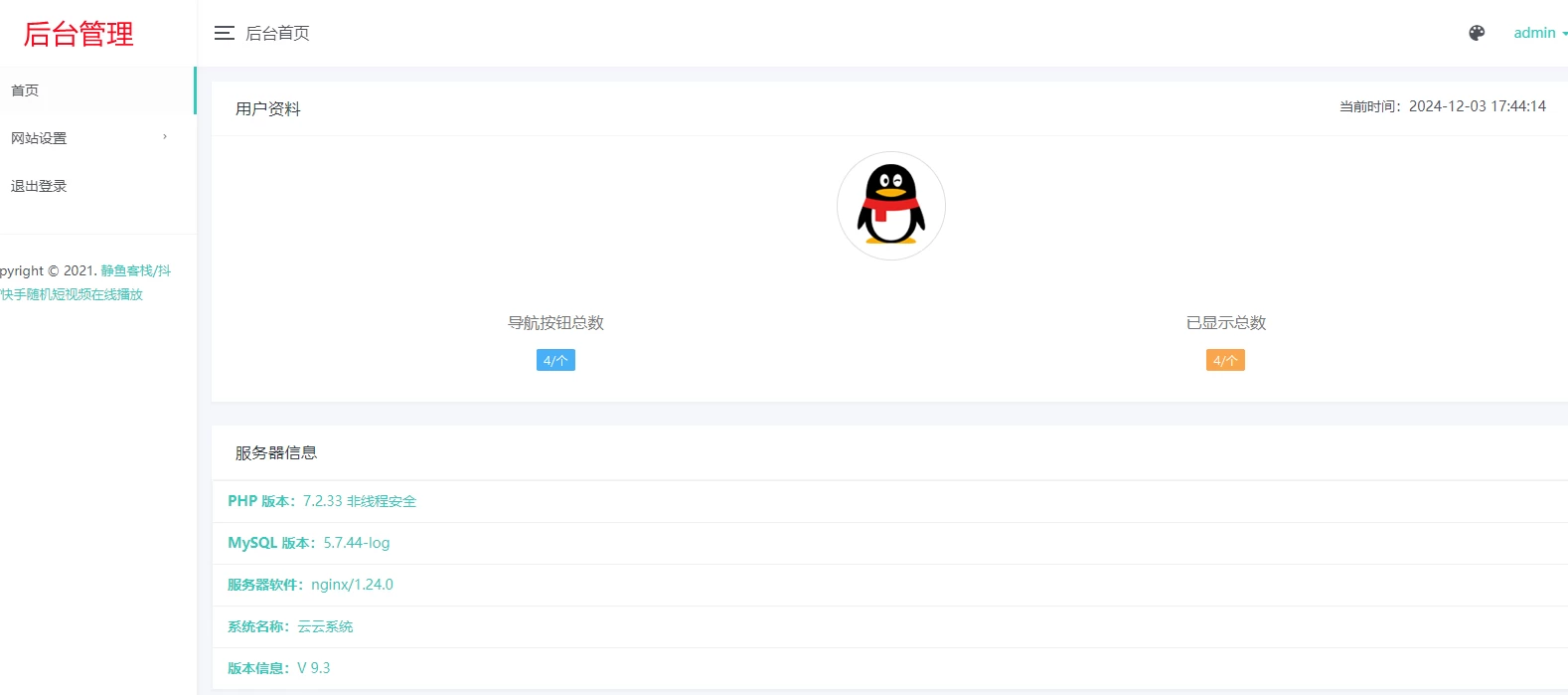
Task: Click the 已显示总数 label
Action: tap(1225, 322)
